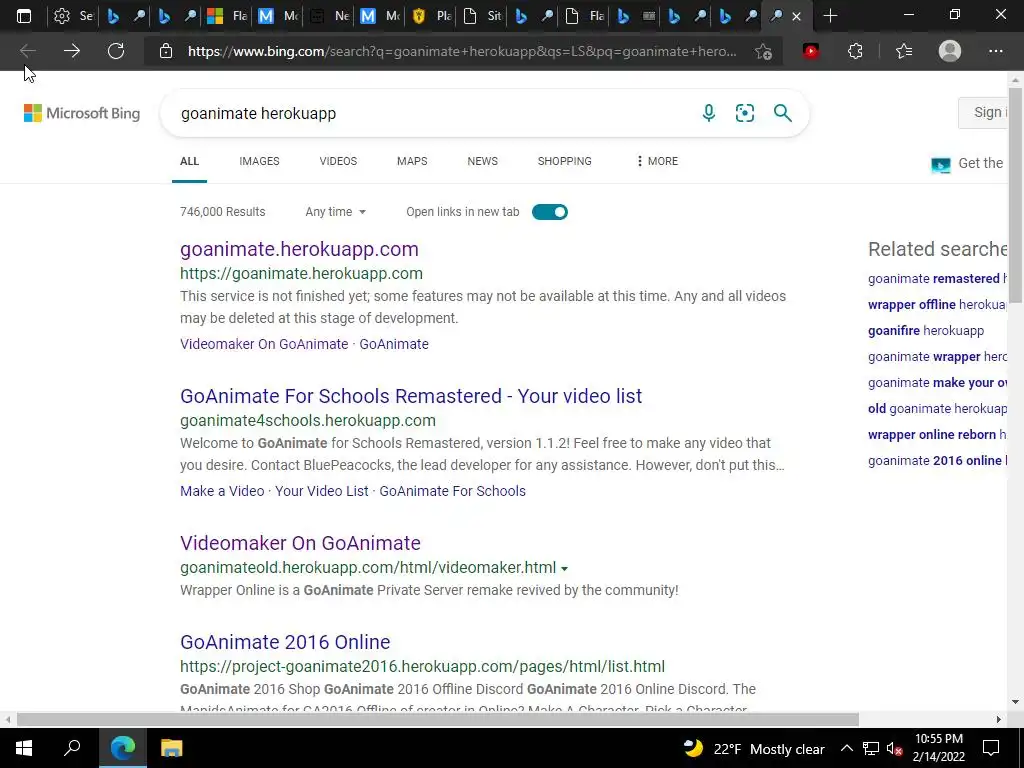Click the Get the rewards banner

tap(968, 163)
